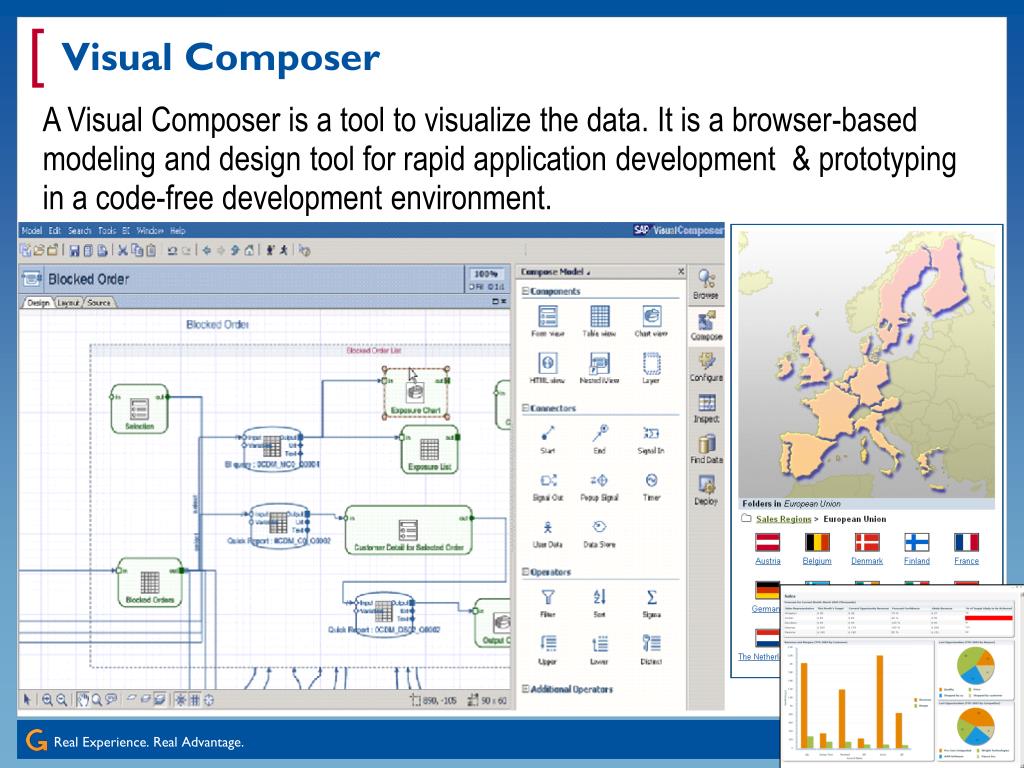This screenshot has height=768, width=1024.
Task: Click the Zoom out magnifier at bottom
Action: [x=61, y=700]
